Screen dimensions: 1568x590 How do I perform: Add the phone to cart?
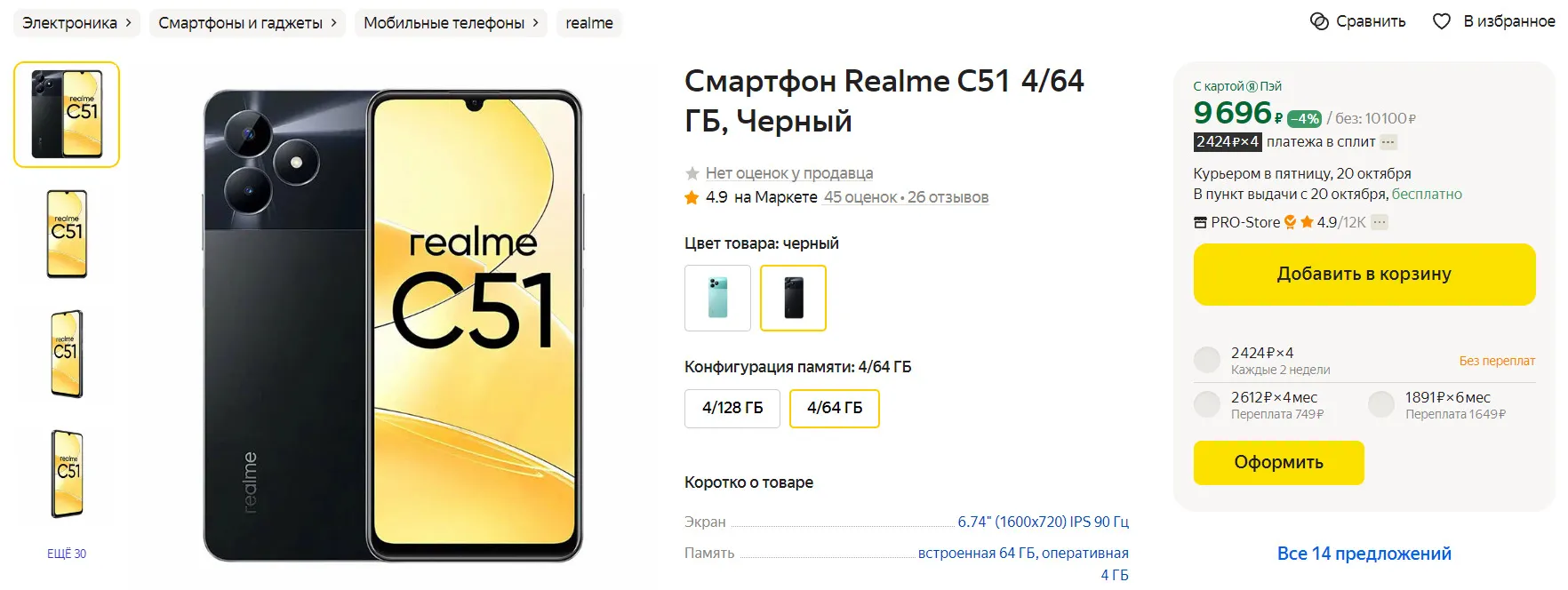pos(1364,275)
